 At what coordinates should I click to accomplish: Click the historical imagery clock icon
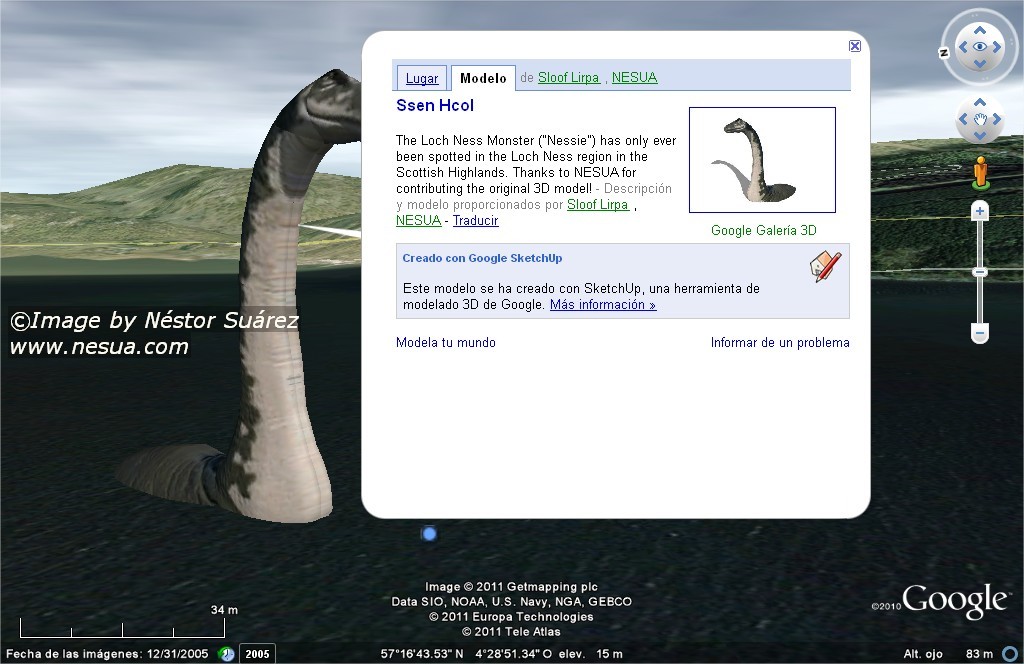(227, 654)
